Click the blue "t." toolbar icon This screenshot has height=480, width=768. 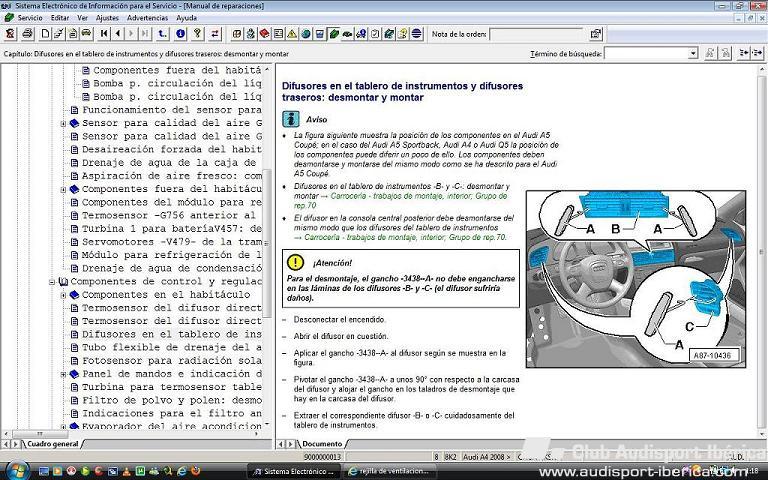(162, 34)
